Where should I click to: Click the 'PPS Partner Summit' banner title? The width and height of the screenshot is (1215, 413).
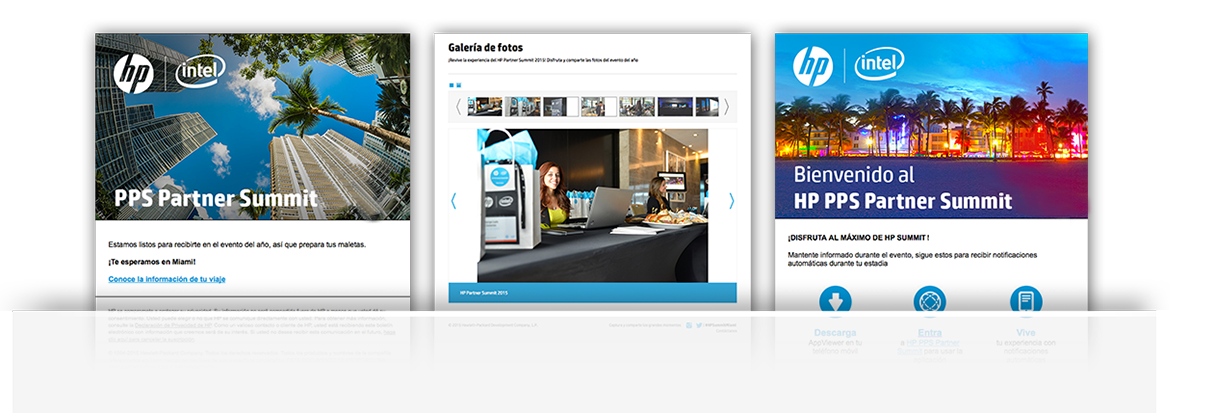click(x=216, y=198)
